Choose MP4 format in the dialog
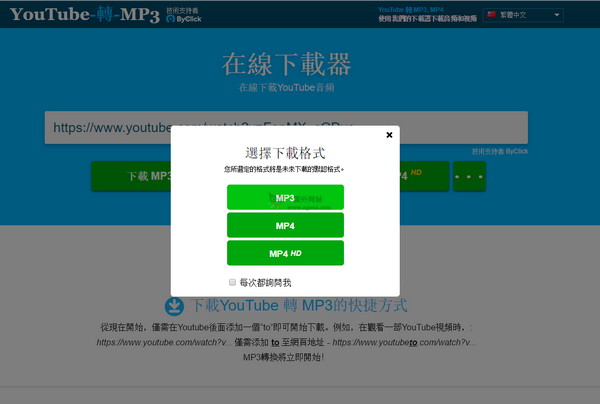Screen dimensions: 600x404 (285, 226)
